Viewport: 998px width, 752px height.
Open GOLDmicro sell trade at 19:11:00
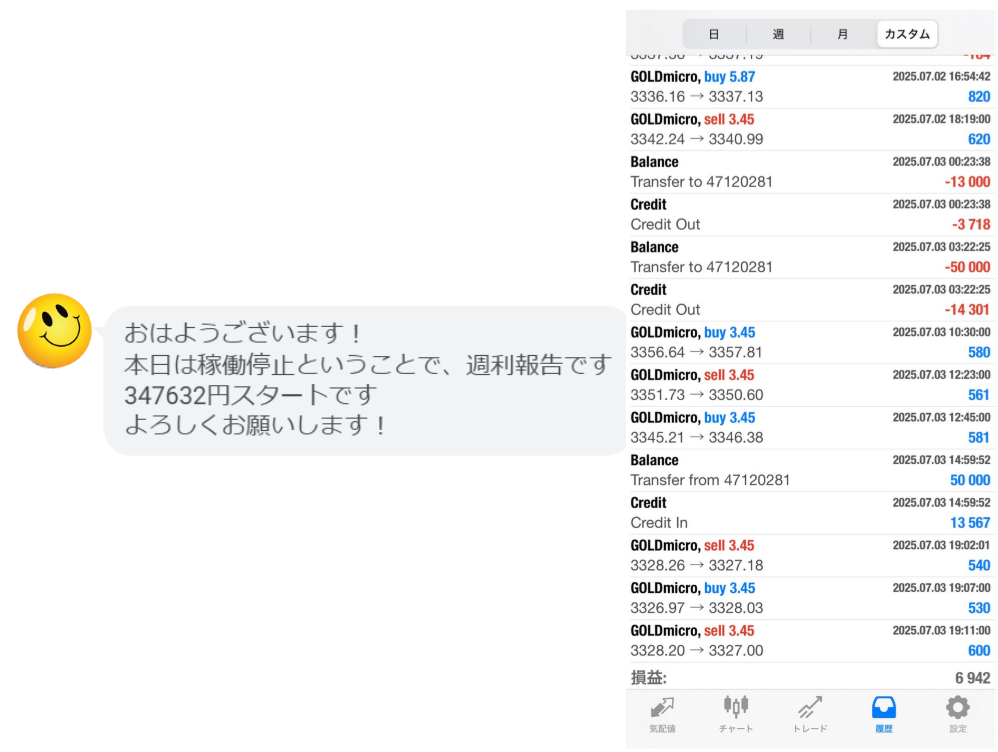coord(810,641)
